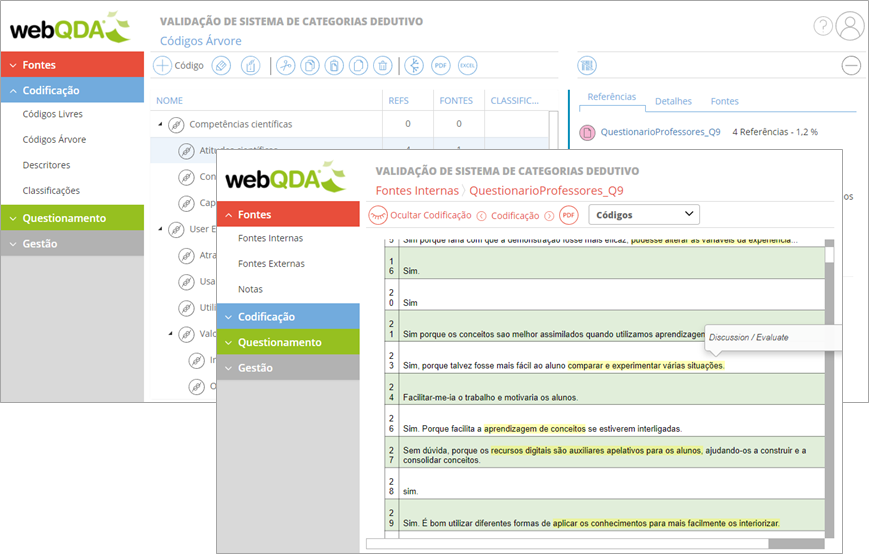Click the code icon of the highlighted Atitudes row

coord(186,150)
